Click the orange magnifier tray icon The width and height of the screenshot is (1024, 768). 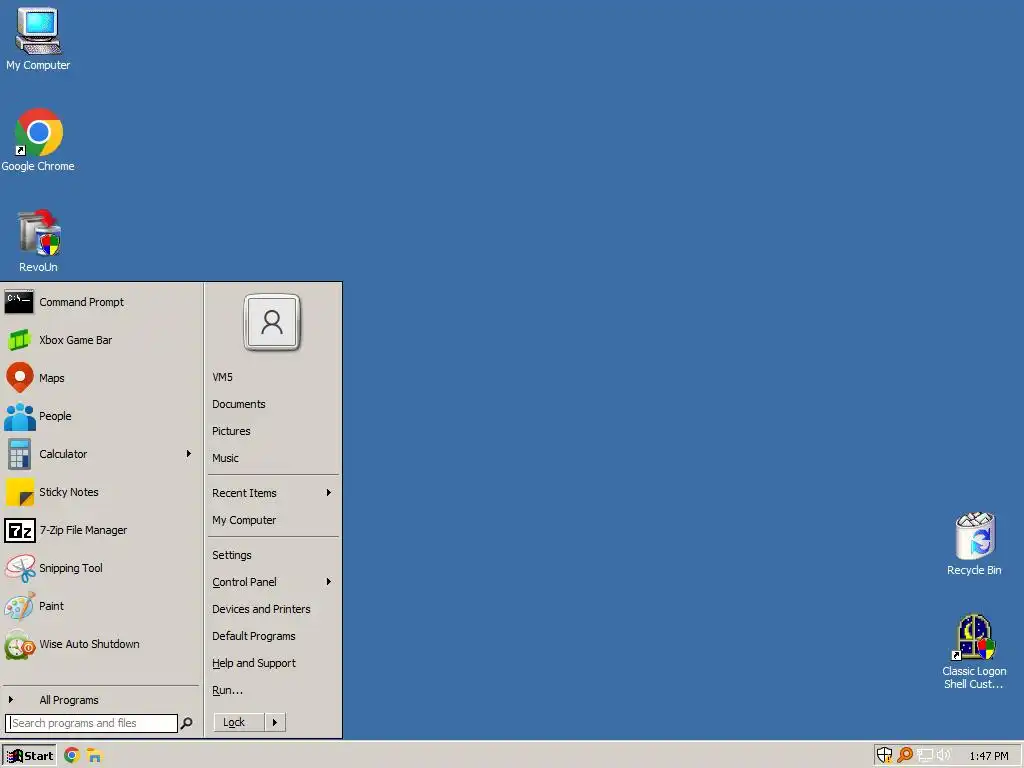905,755
